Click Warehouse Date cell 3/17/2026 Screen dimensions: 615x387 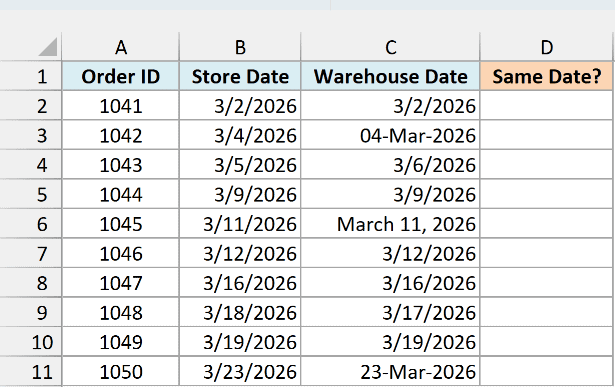click(390, 313)
